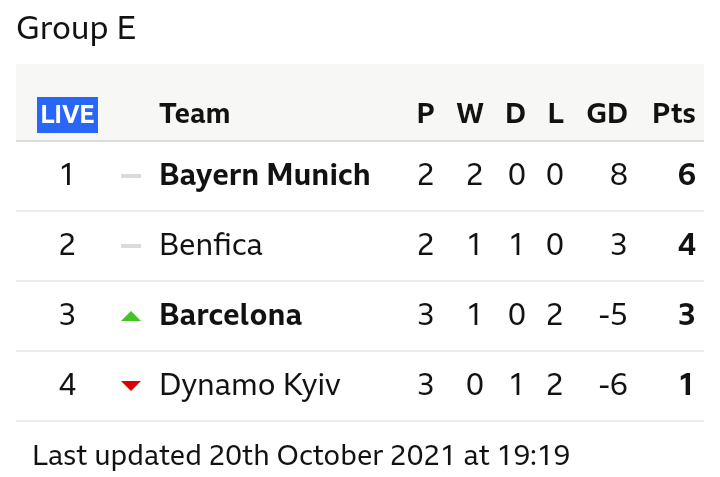Click the Last updated timestamp text
The height and width of the screenshot is (477, 720).
(301, 455)
